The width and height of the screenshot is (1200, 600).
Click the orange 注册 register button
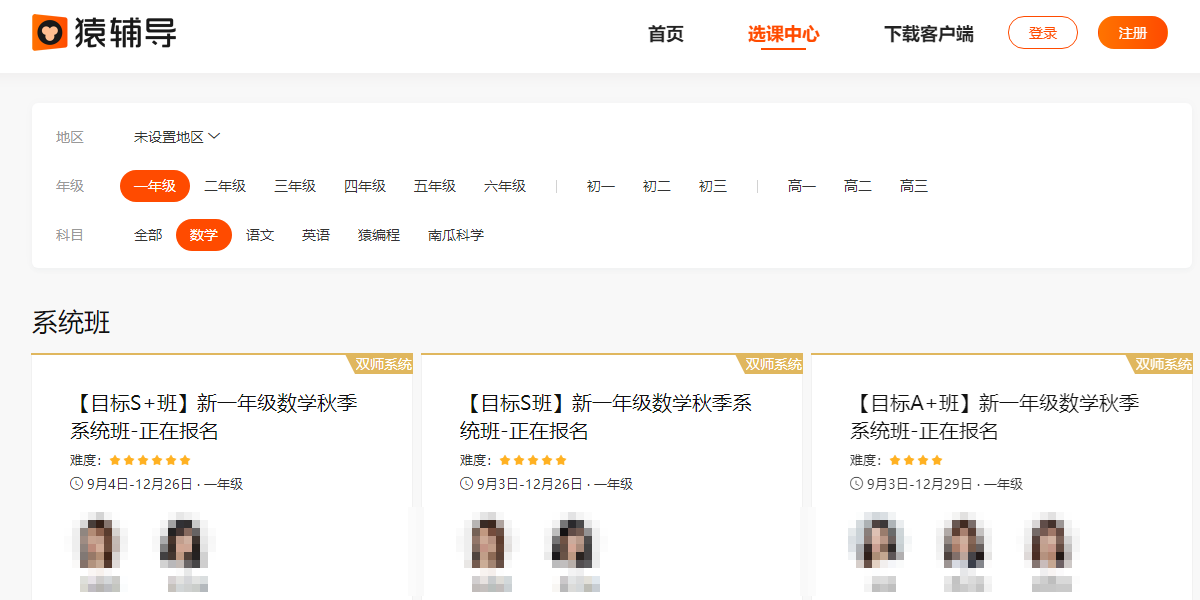[x=1132, y=33]
